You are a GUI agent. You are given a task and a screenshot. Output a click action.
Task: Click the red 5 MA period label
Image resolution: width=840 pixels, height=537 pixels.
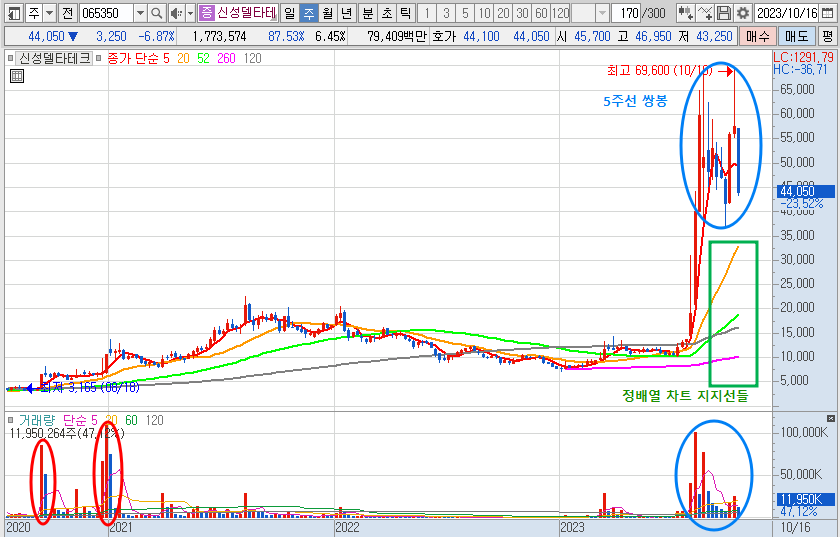(166, 58)
